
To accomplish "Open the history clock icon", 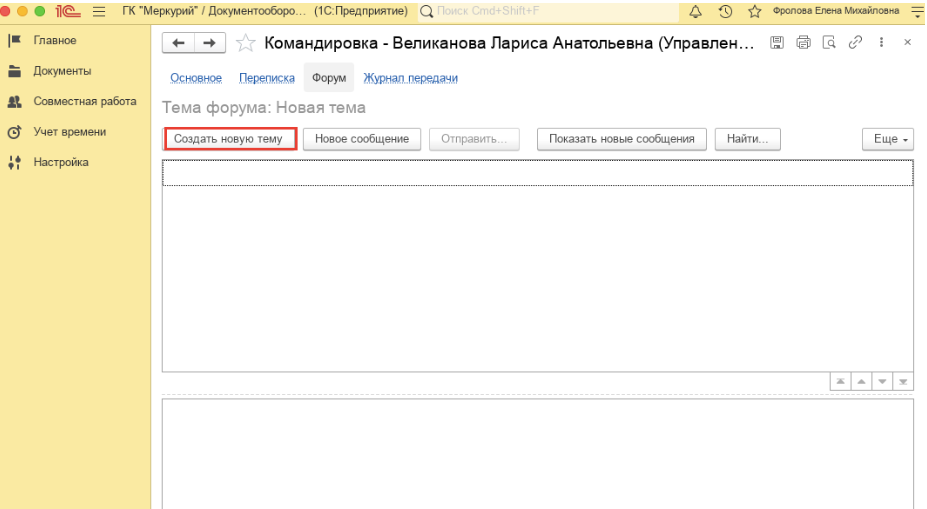I will pyautogui.click(x=726, y=11).
